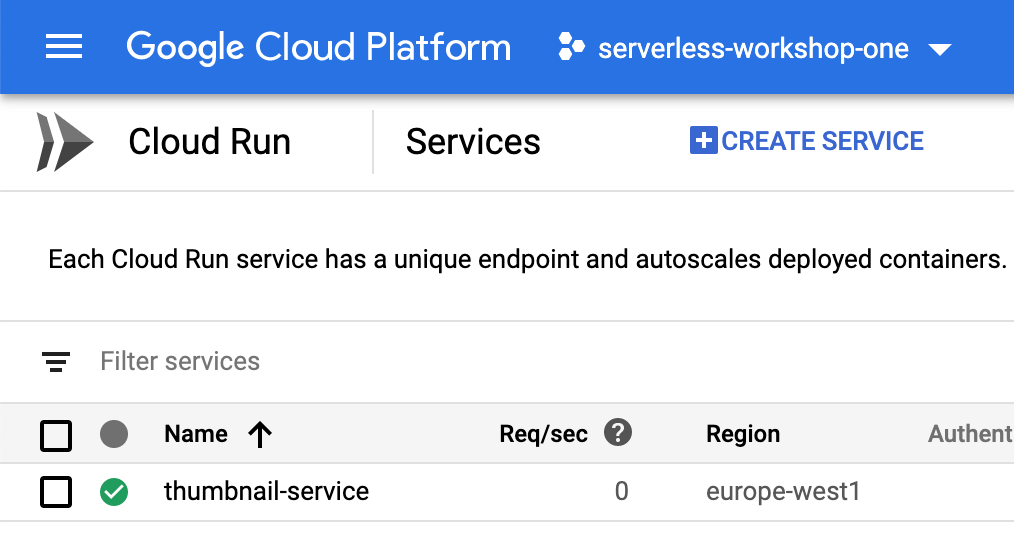Click the Req/sec column header

pyautogui.click(x=543, y=434)
